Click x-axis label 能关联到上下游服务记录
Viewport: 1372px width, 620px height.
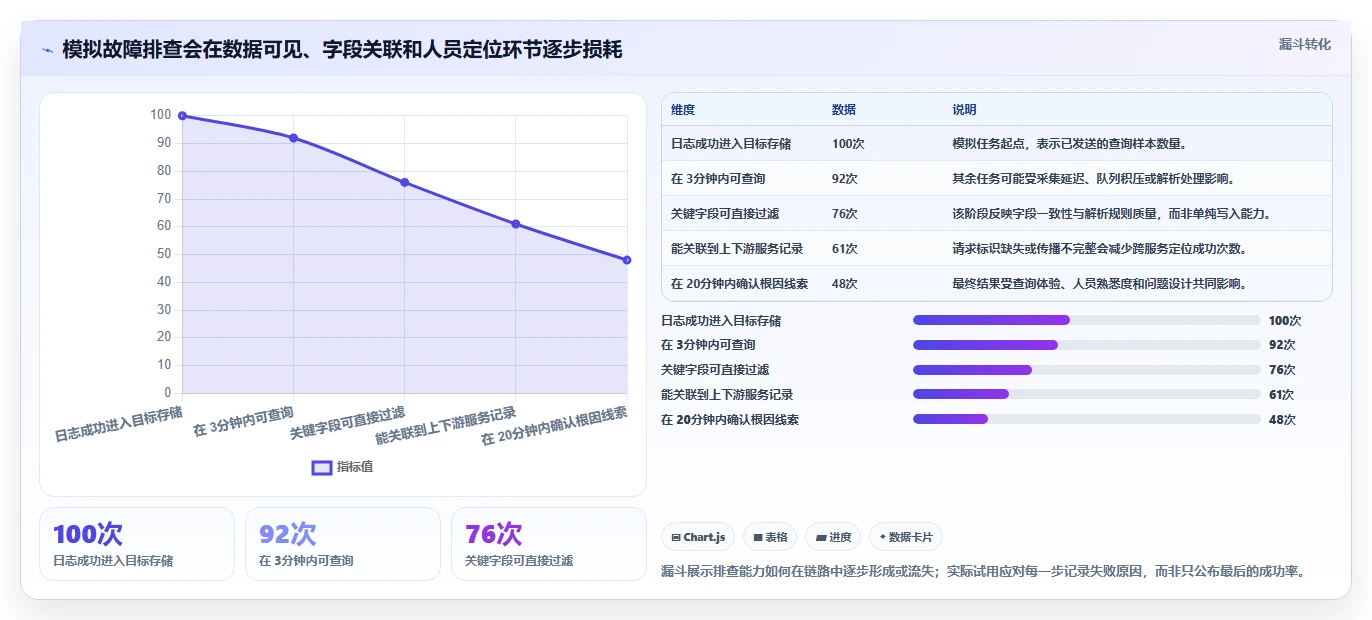click(x=446, y=425)
